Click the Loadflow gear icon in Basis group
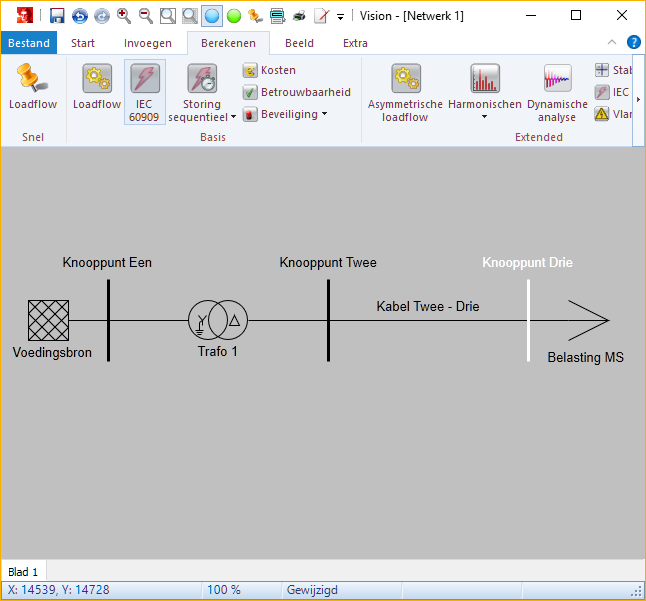The height and width of the screenshot is (601, 646). [97, 88]
